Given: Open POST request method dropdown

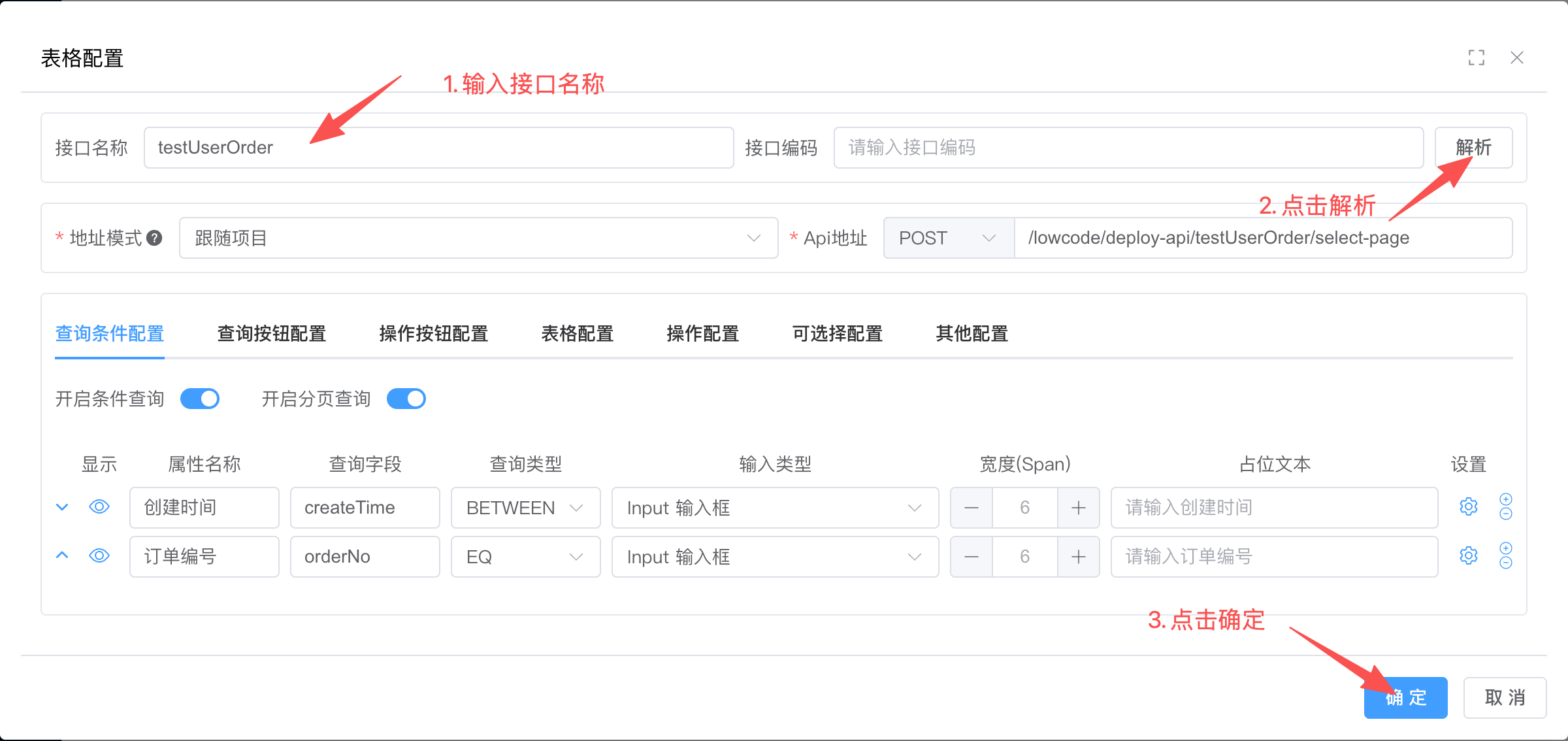Looking at the screenshot, I should point(948,238).
